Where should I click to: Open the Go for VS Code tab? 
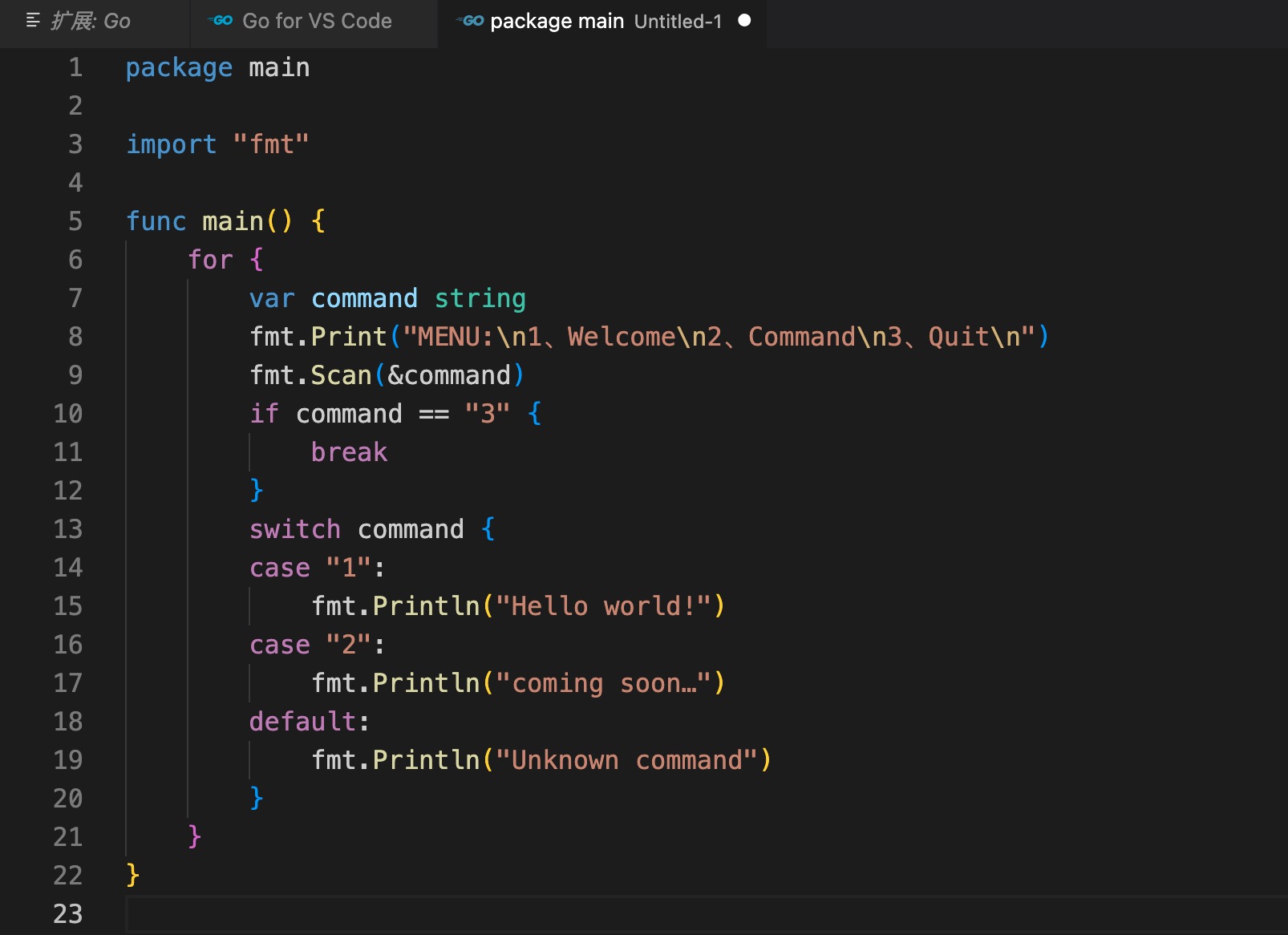pyautogui.click(x=317, y=22)
